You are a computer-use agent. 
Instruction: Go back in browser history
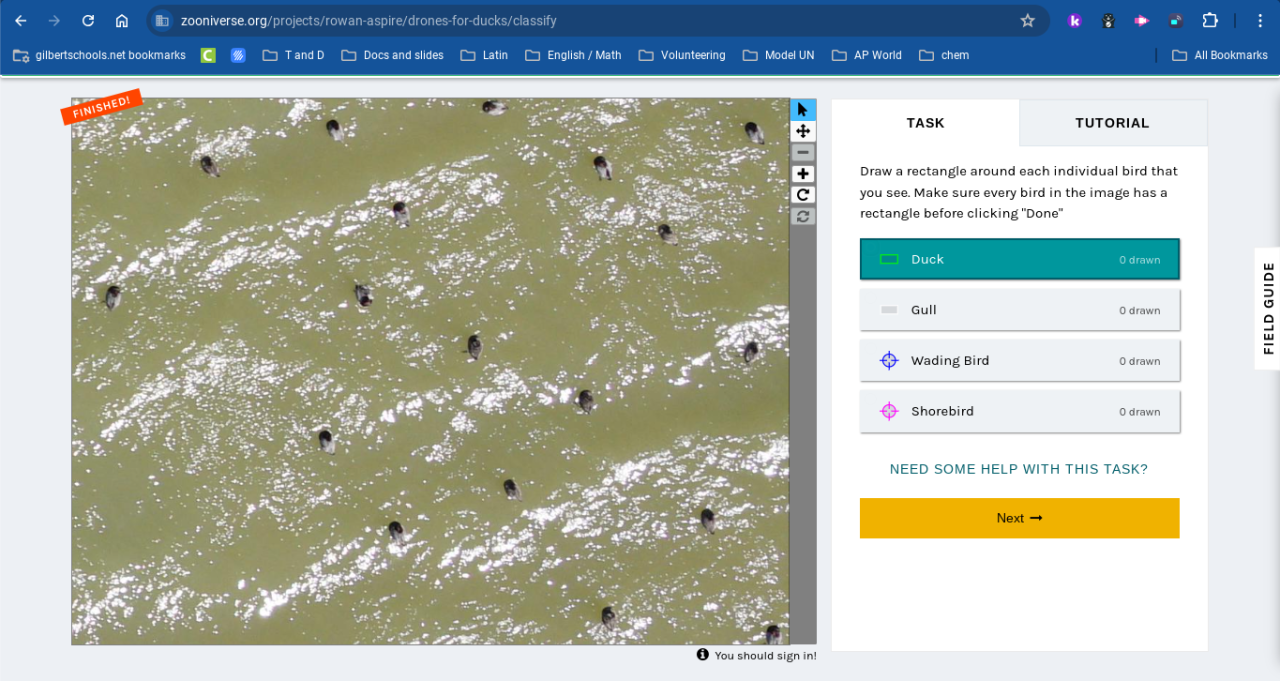click(21, 20)
